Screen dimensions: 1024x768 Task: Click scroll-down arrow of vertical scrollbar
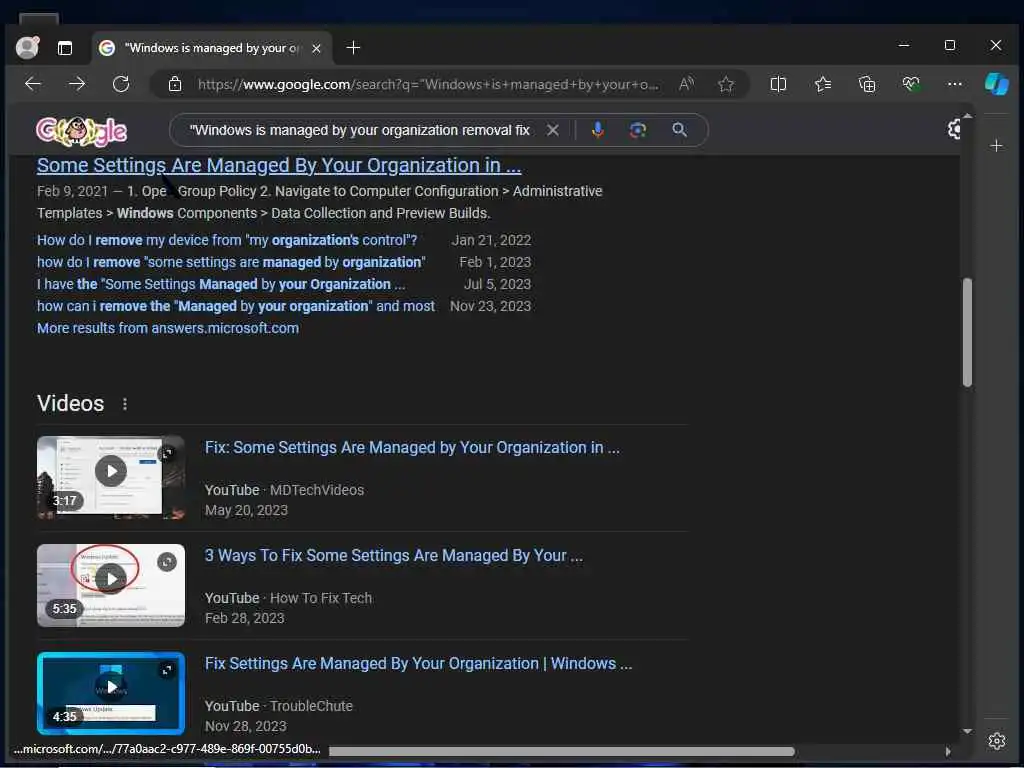pos(967,731)
